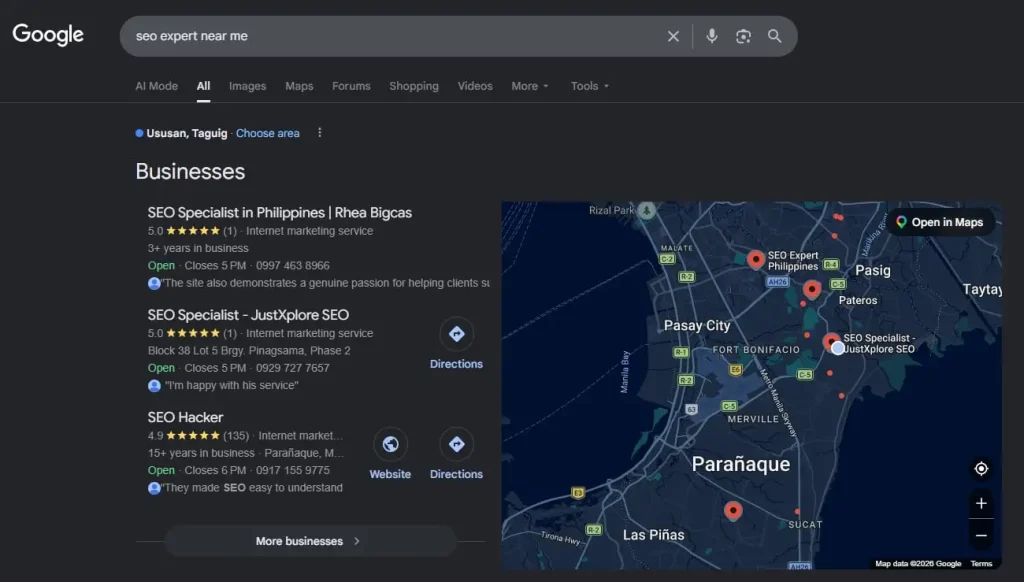Clear the search query with X icon
This screenshot has width=1024, height=582.
point(673,36)
